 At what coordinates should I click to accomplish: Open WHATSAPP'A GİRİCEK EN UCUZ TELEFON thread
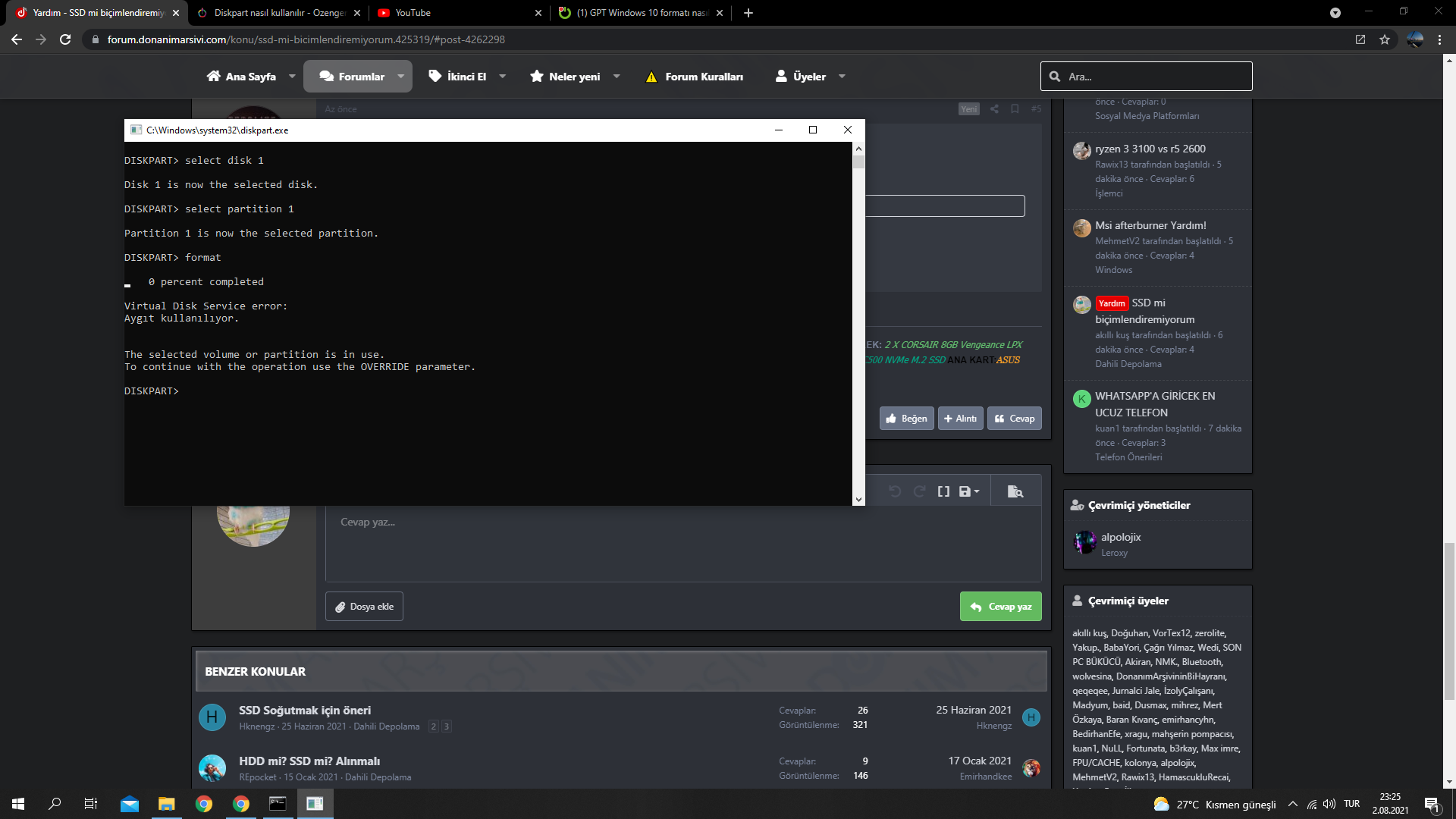(1155, 404)
